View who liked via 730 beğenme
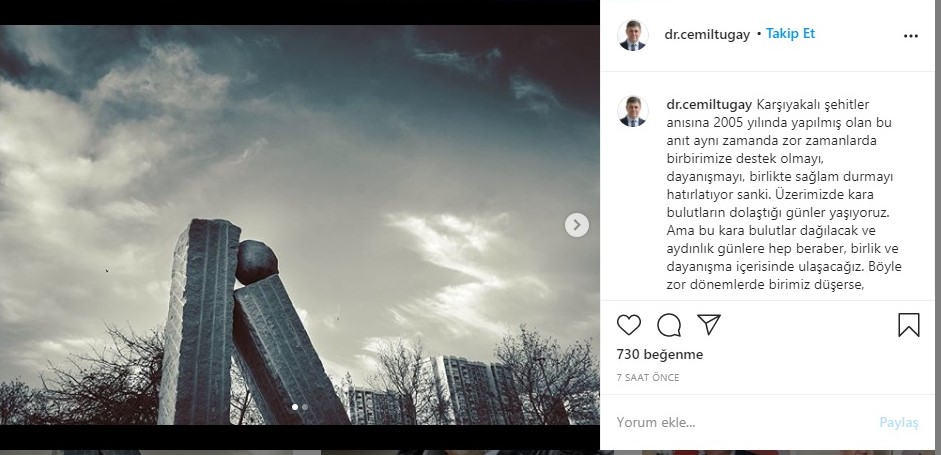941x455 pixels. click(660, 354)
